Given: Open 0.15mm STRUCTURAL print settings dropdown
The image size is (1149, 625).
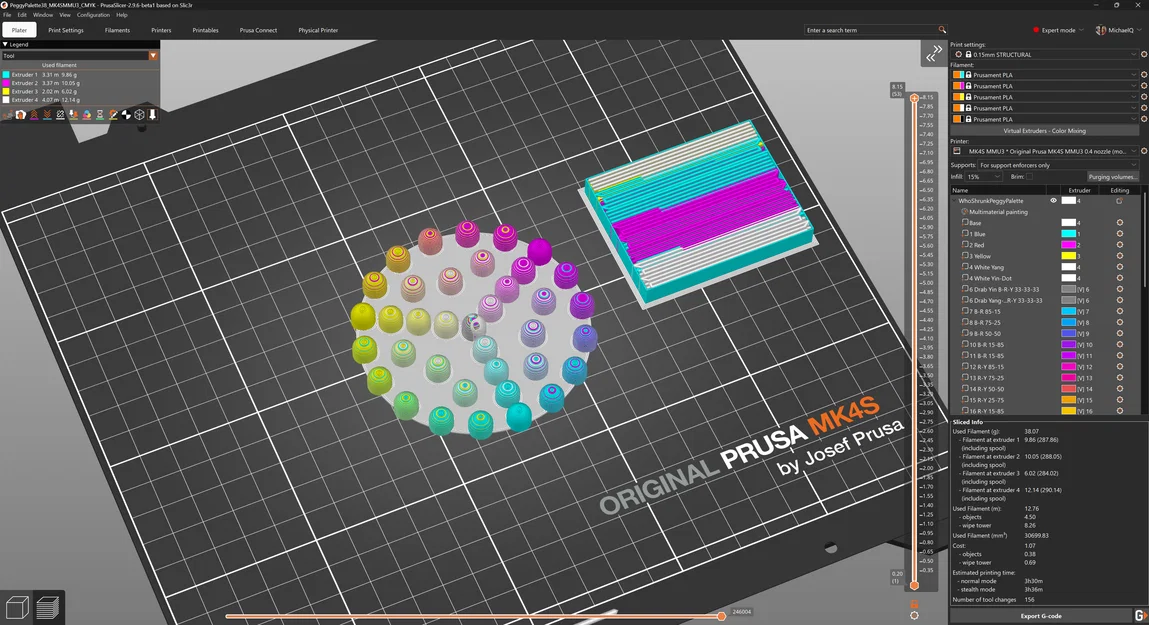Looking at the screenshot, I should pos(1045,54).
